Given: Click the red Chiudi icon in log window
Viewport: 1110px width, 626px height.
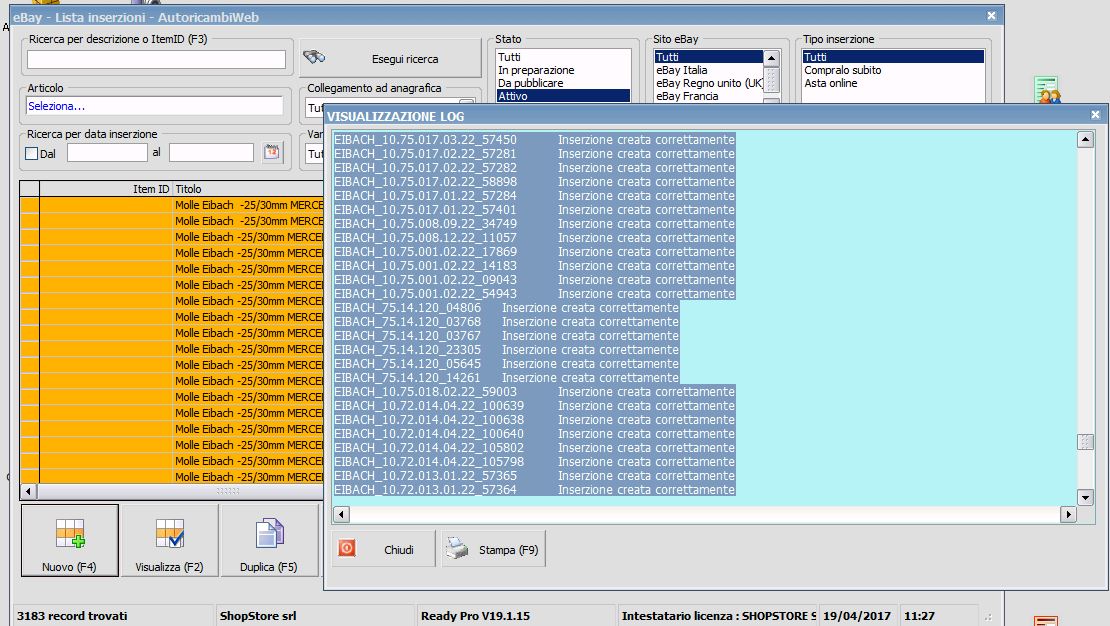Looking at the screenshot, I should (347, 548).
